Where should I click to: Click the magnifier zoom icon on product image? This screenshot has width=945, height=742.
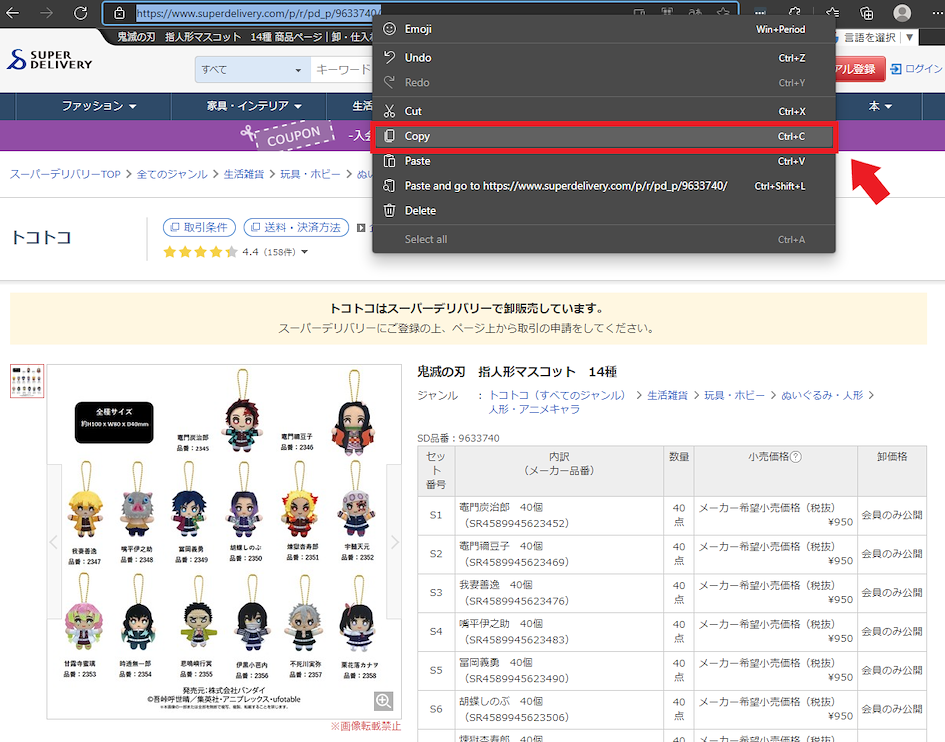pos(384,700)
